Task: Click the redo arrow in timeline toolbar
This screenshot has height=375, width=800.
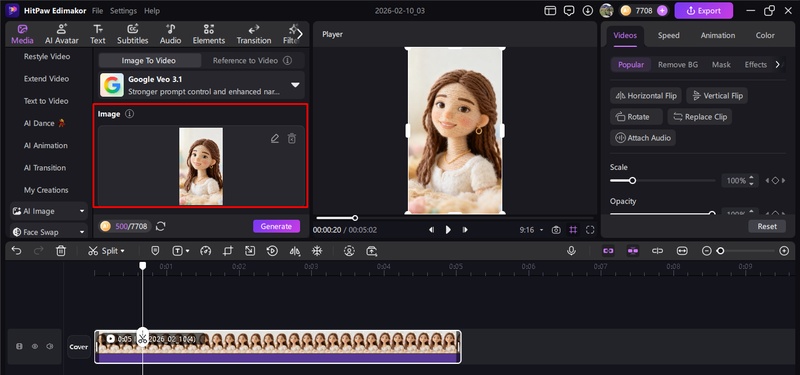Action: pos(38,251)
